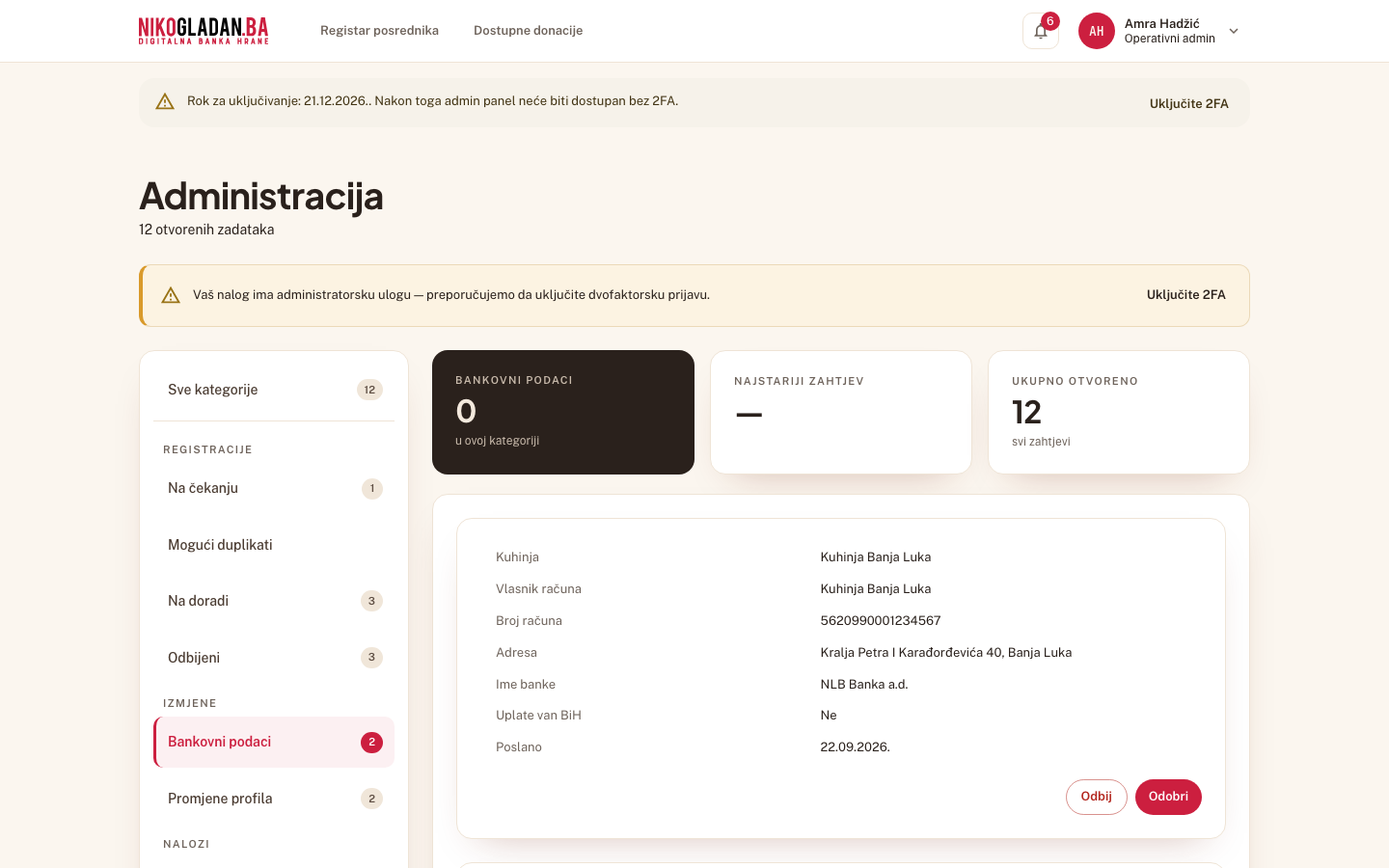Click the Bankovni podaci summary card

coord(563,412)
